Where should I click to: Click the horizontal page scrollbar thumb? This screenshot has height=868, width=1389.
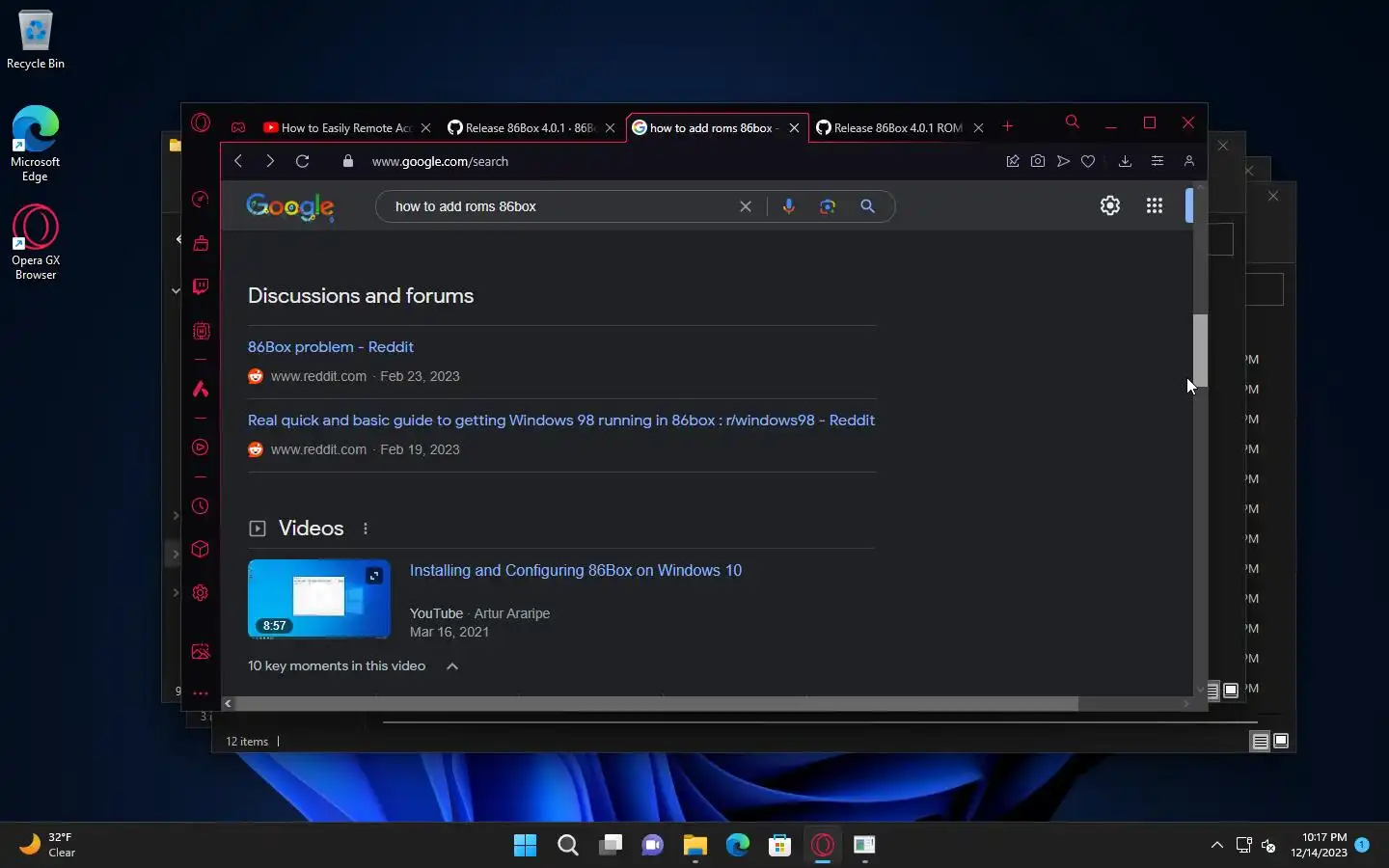click(656, 704)
